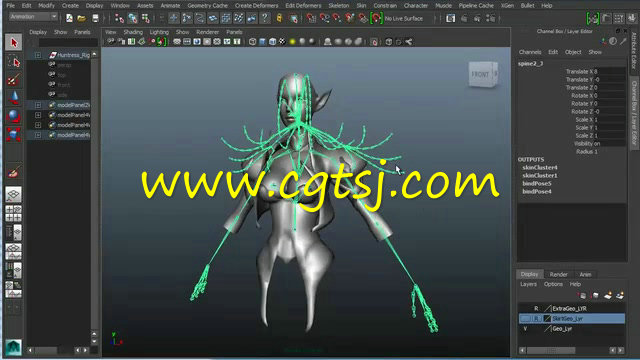Screen dimensions: 640x360
Task: Select skinCluster4 under OUTPUTS
Action: pyautogui.click(x=540, y=167)
